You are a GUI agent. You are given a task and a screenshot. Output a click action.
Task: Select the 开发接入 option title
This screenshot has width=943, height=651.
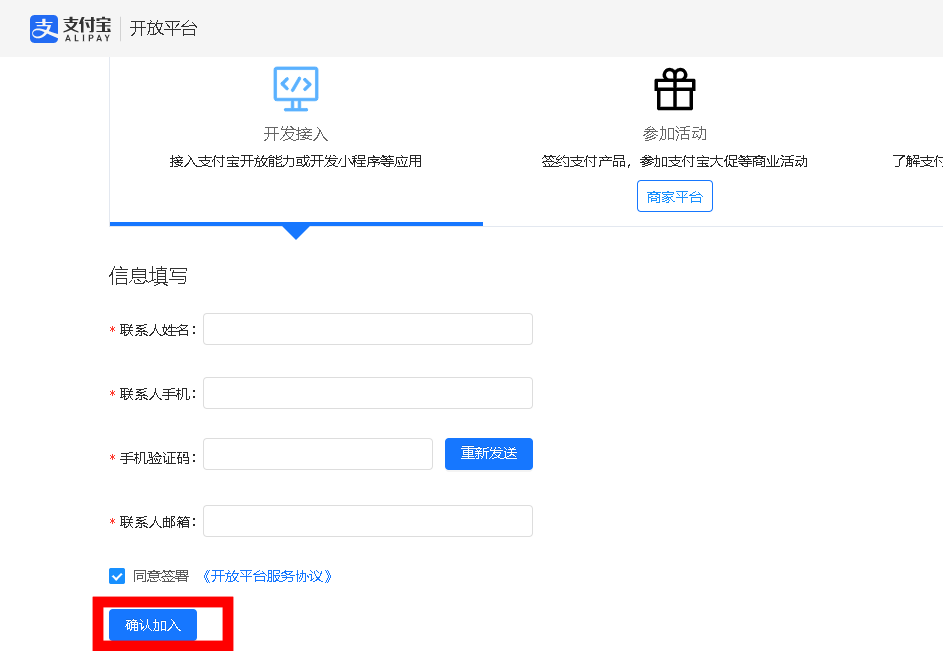pos(296,134)
